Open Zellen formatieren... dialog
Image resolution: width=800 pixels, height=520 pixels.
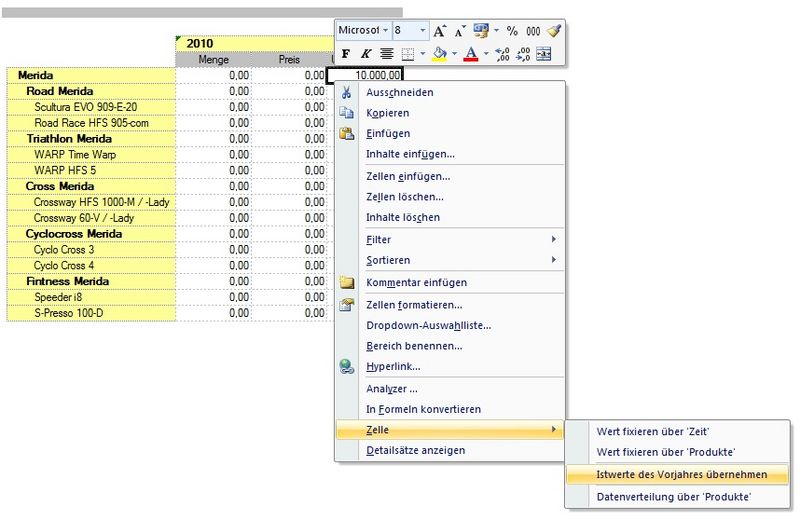[450, 305]
